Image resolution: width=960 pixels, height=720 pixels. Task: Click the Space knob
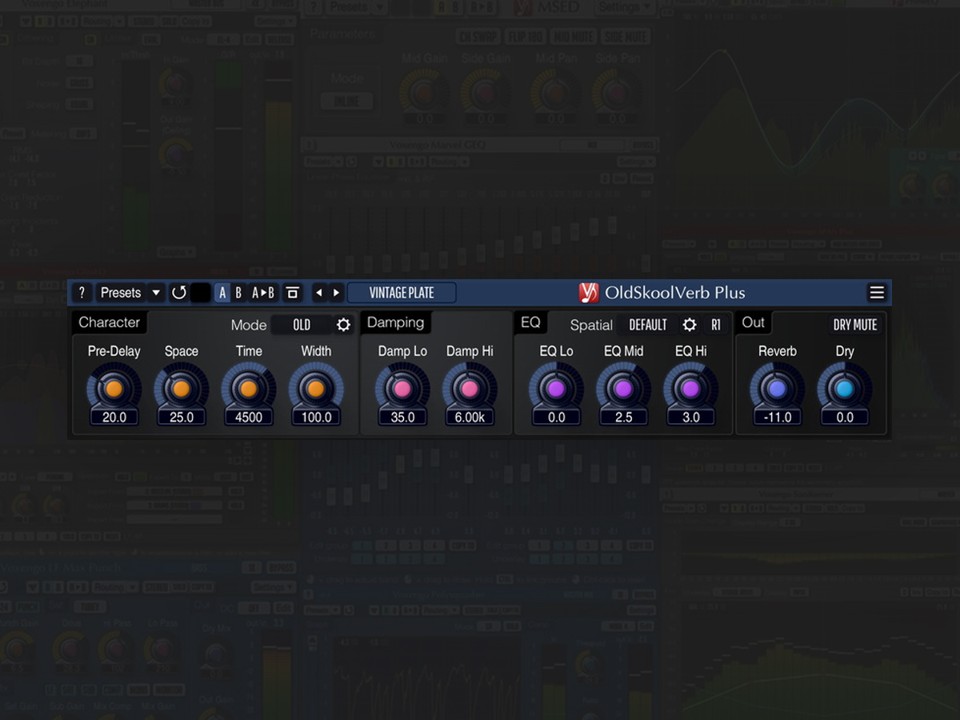181,388
